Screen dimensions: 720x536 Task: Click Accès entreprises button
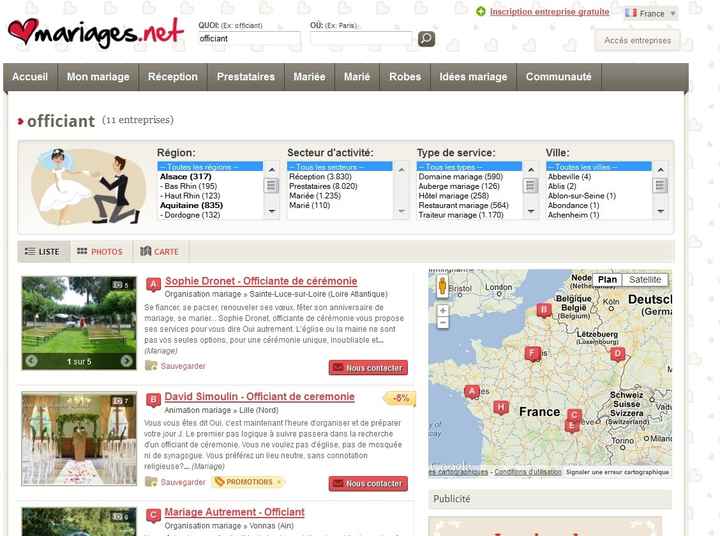637,40
